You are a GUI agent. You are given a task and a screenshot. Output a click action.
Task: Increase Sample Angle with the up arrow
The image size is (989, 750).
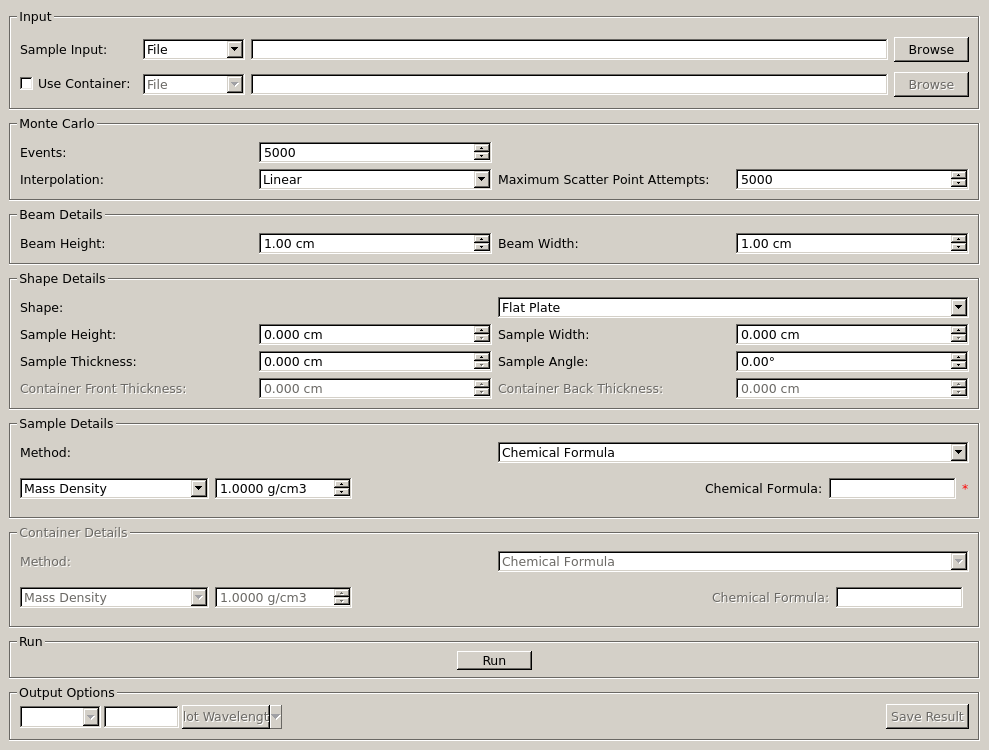click(959, 357)
